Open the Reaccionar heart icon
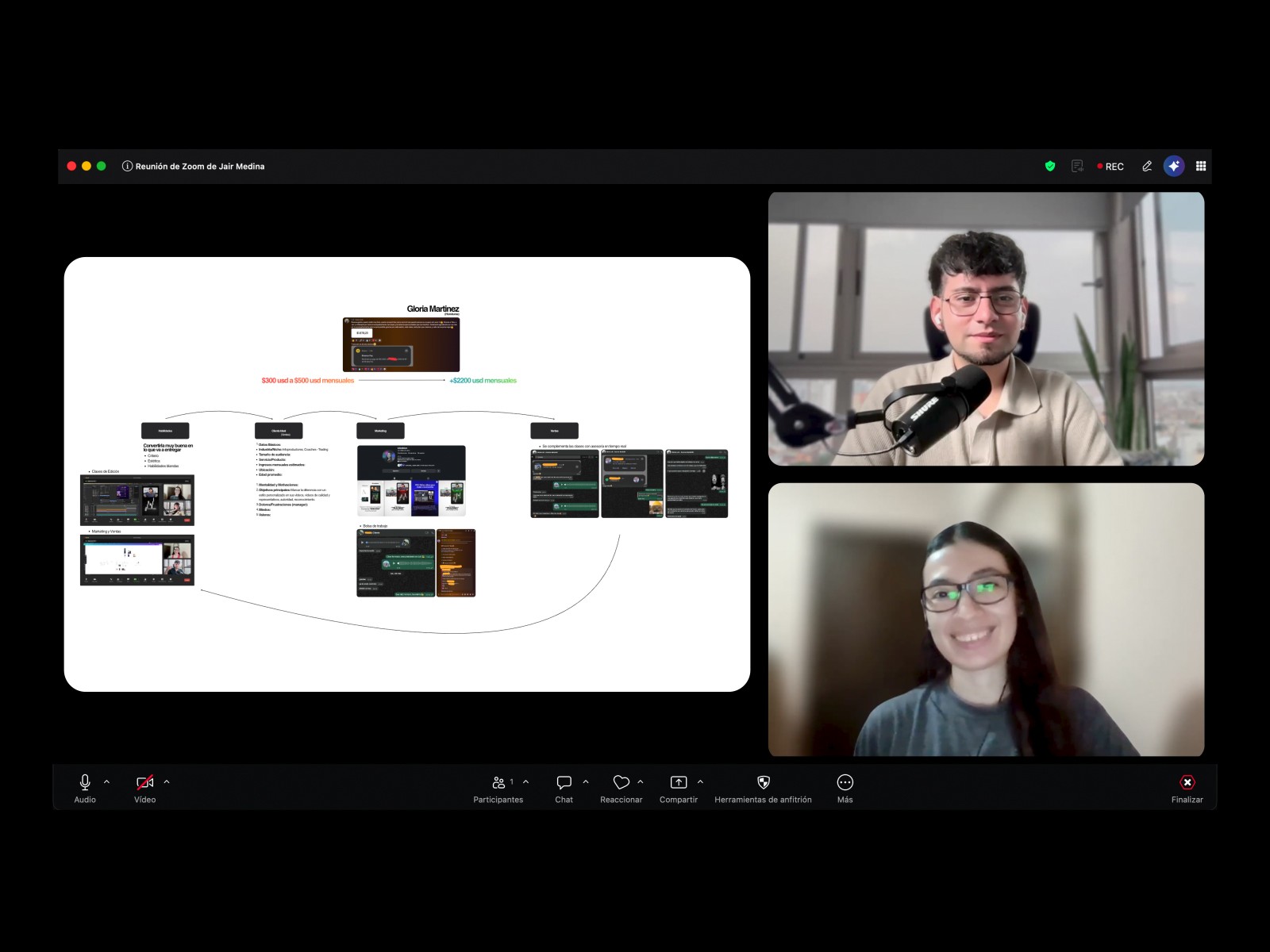 622,782
